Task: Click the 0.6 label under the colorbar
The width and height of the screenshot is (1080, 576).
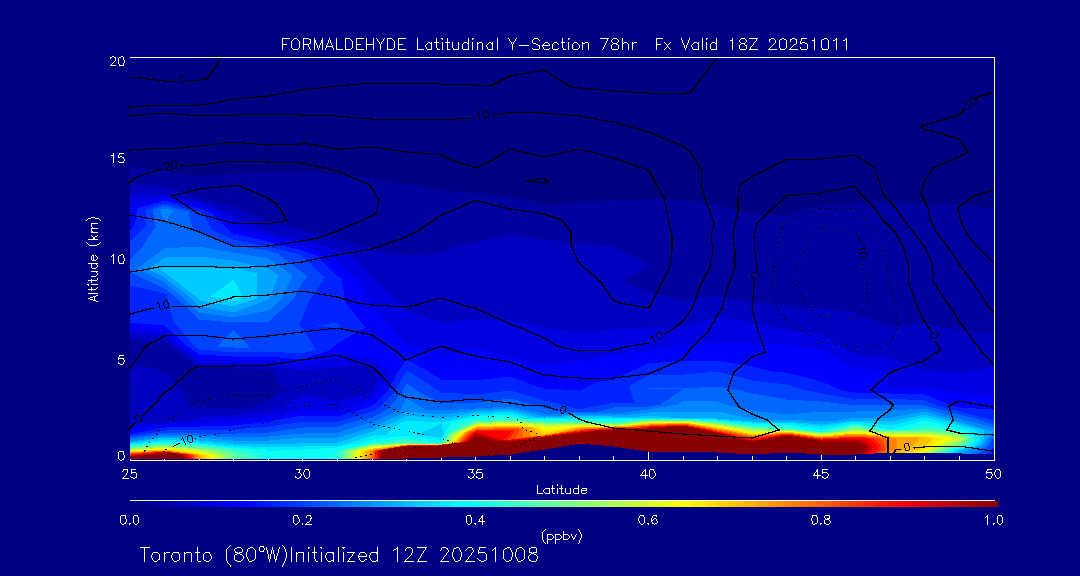Action: [x=648, y=520]
